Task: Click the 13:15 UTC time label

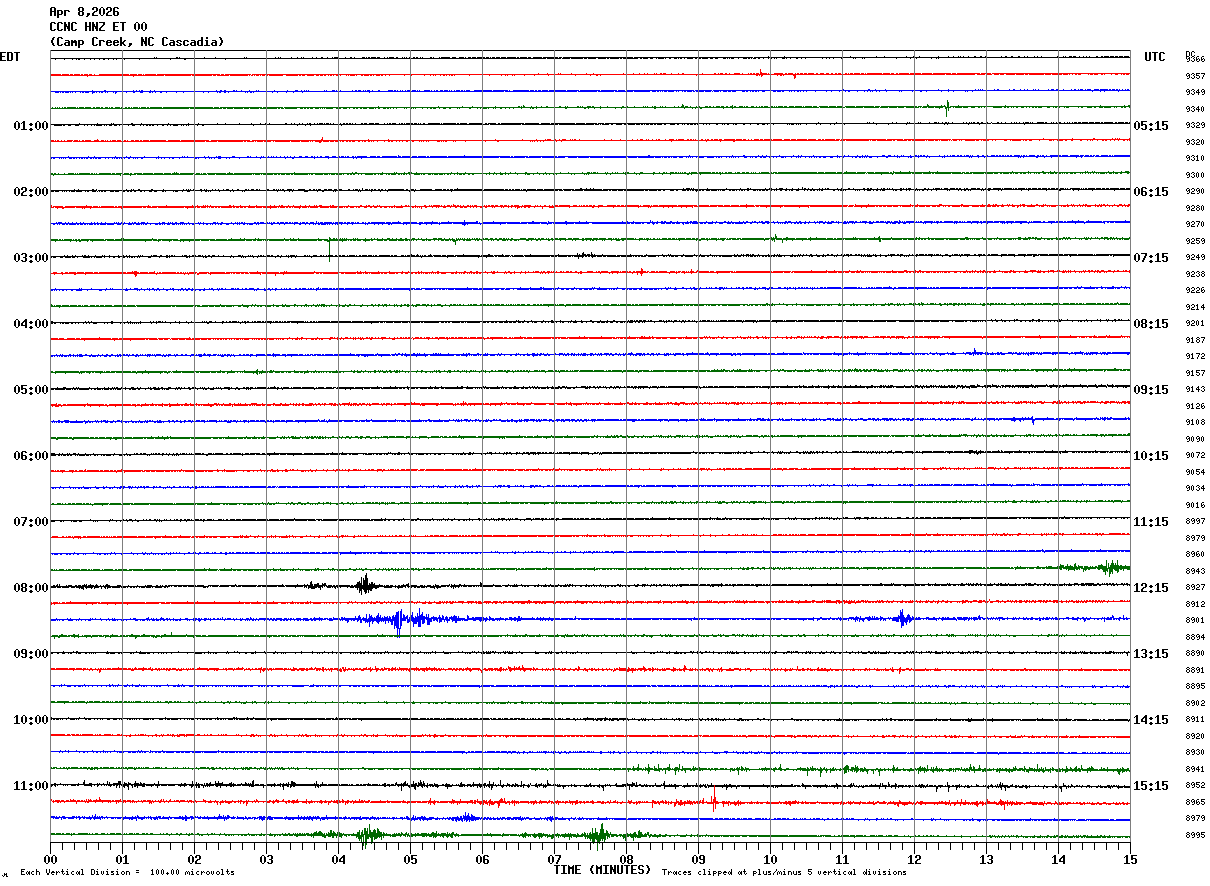Action: (1151, 654)
